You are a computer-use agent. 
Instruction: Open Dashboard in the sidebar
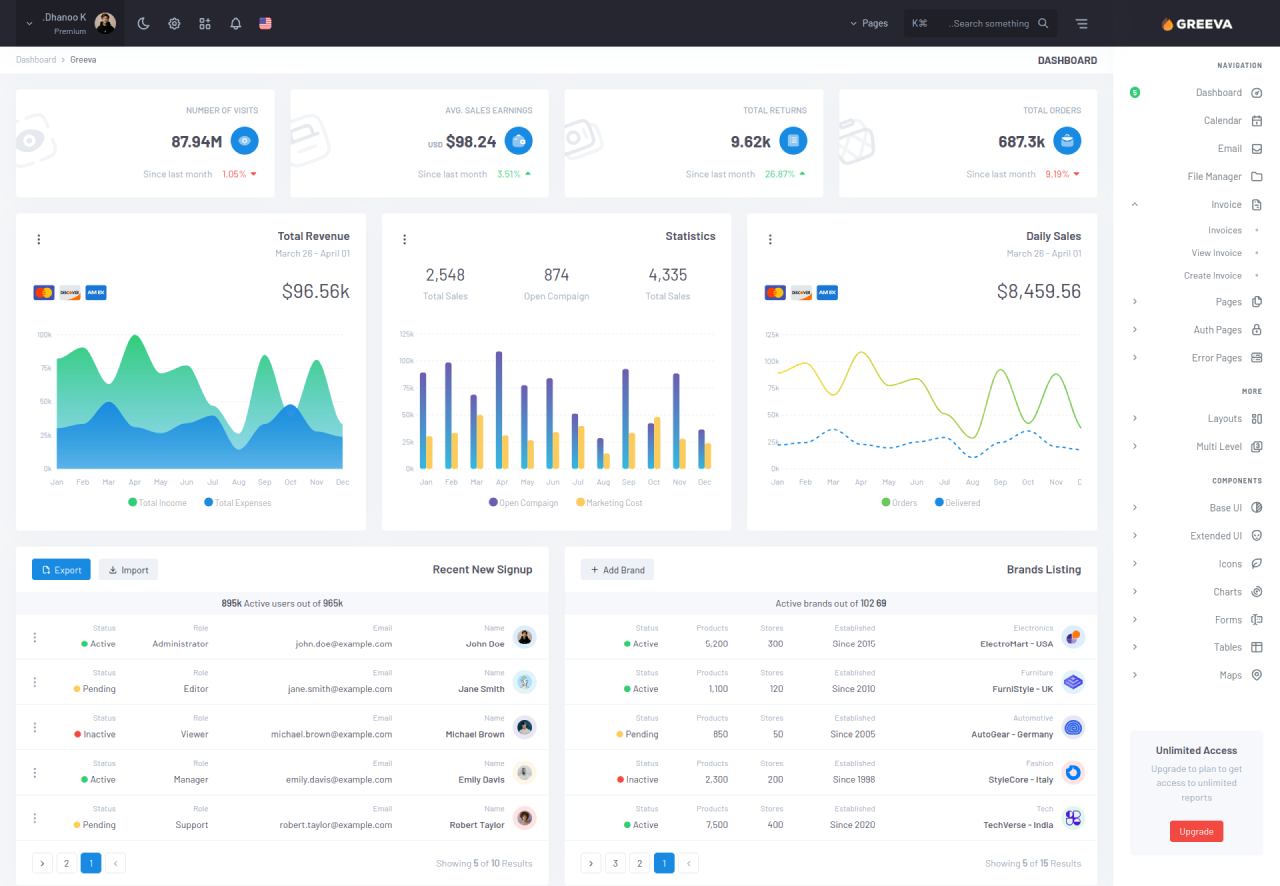1196,92
